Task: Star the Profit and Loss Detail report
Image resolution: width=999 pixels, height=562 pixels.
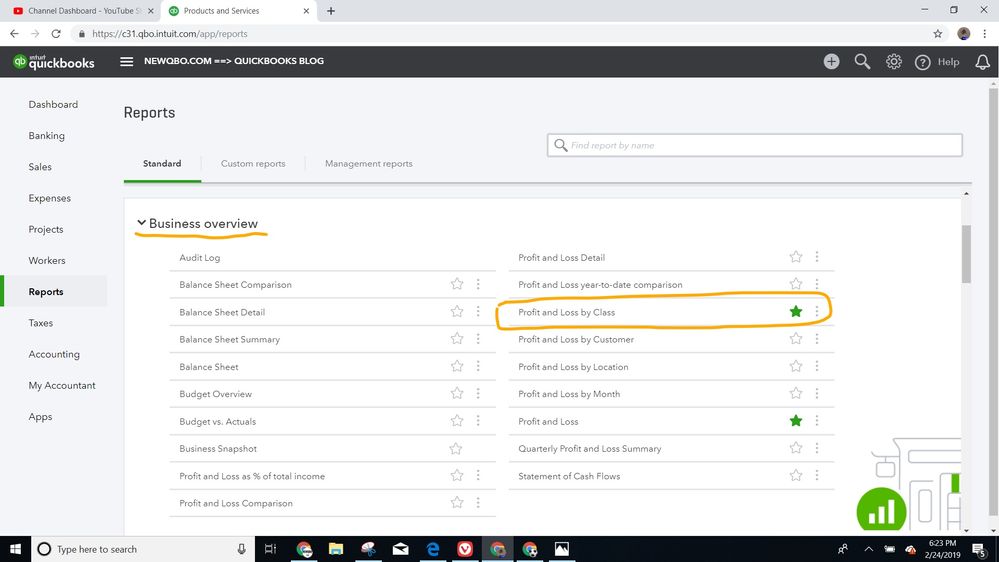Action: coord(796,258)
